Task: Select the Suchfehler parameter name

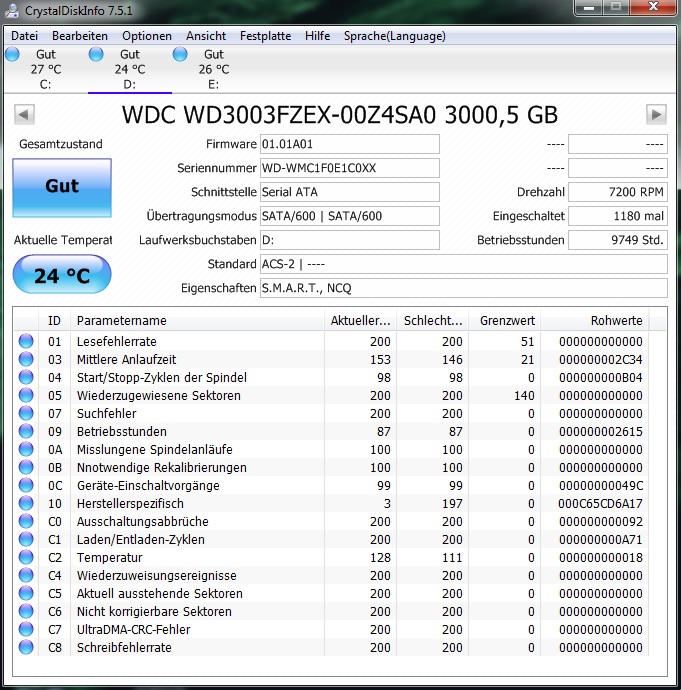Action: click(x=106, y=414)
